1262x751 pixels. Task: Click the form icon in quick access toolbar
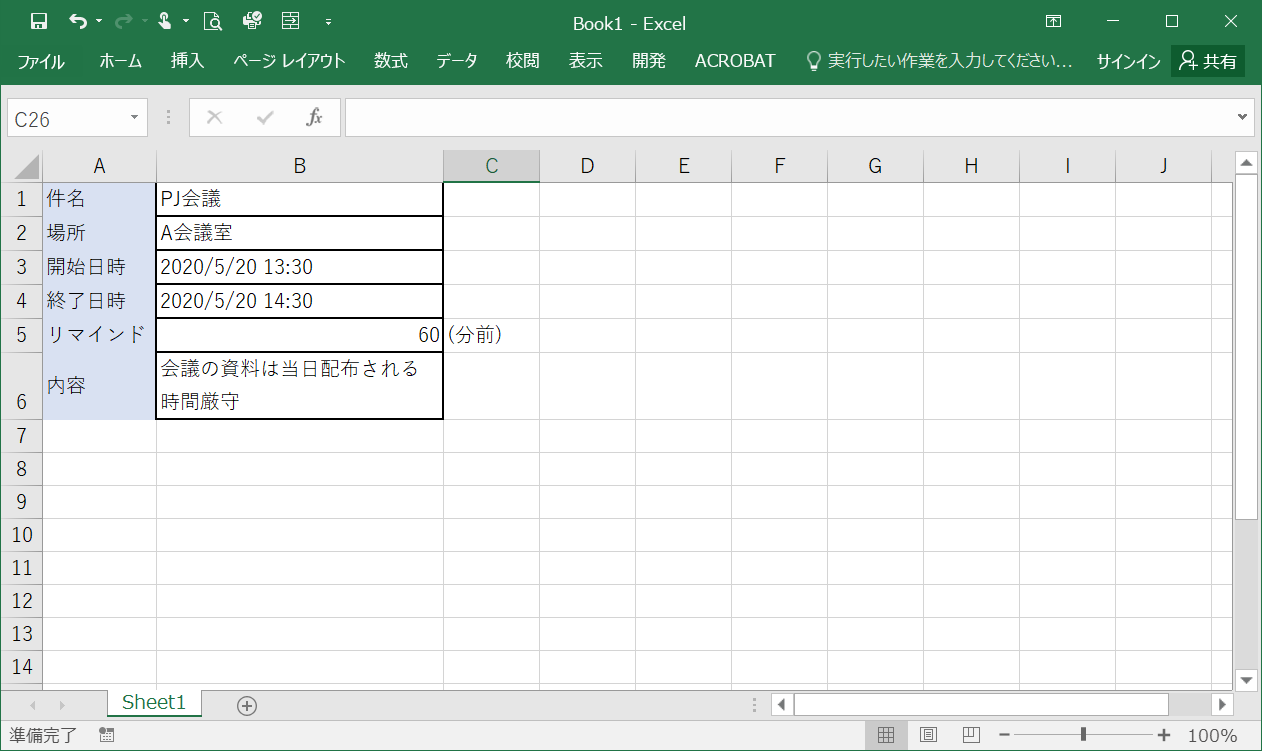coord(291,21)
